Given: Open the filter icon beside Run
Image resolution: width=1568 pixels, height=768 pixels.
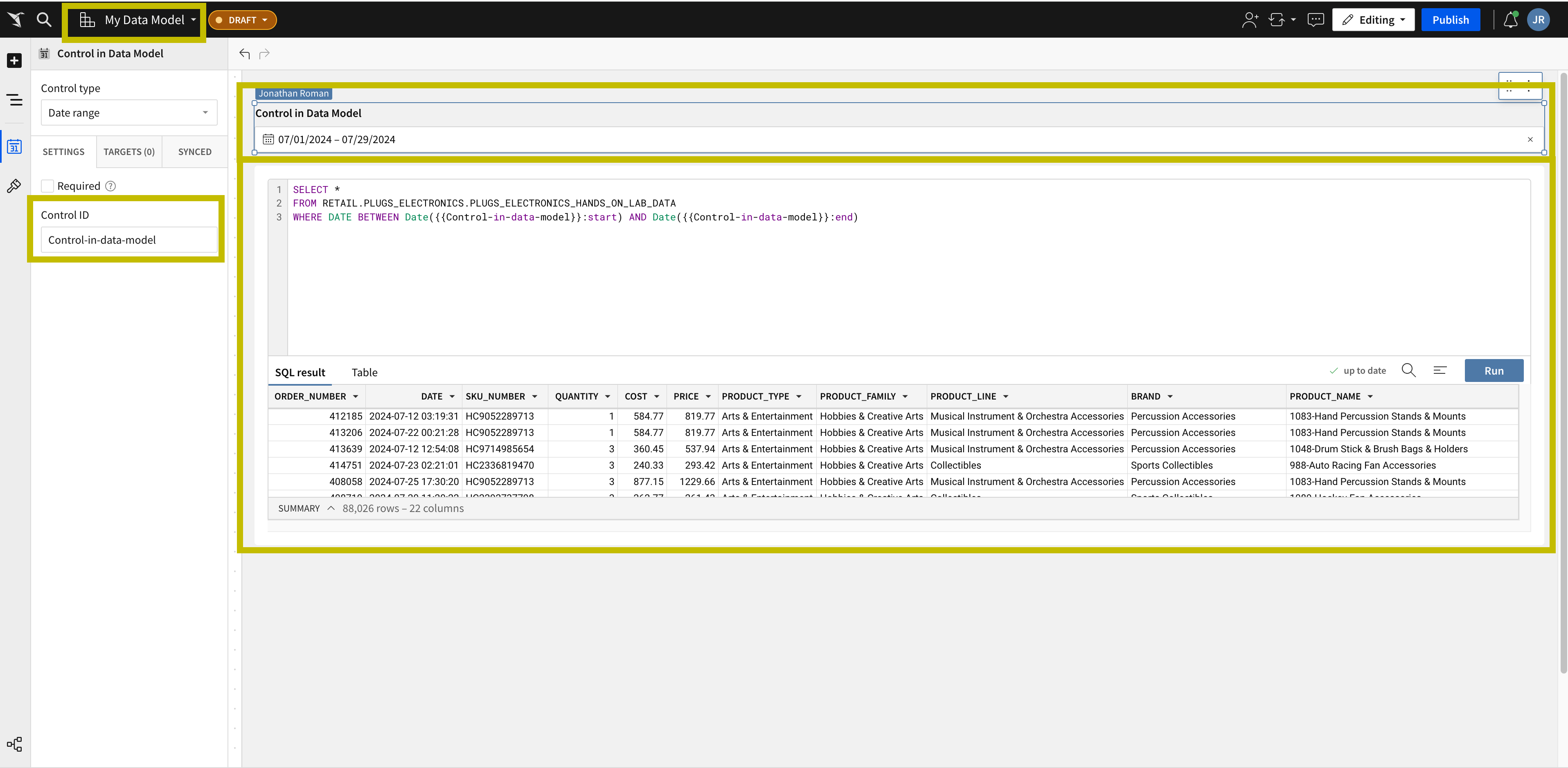Looking at the screenshot, I should (1440, 370).
